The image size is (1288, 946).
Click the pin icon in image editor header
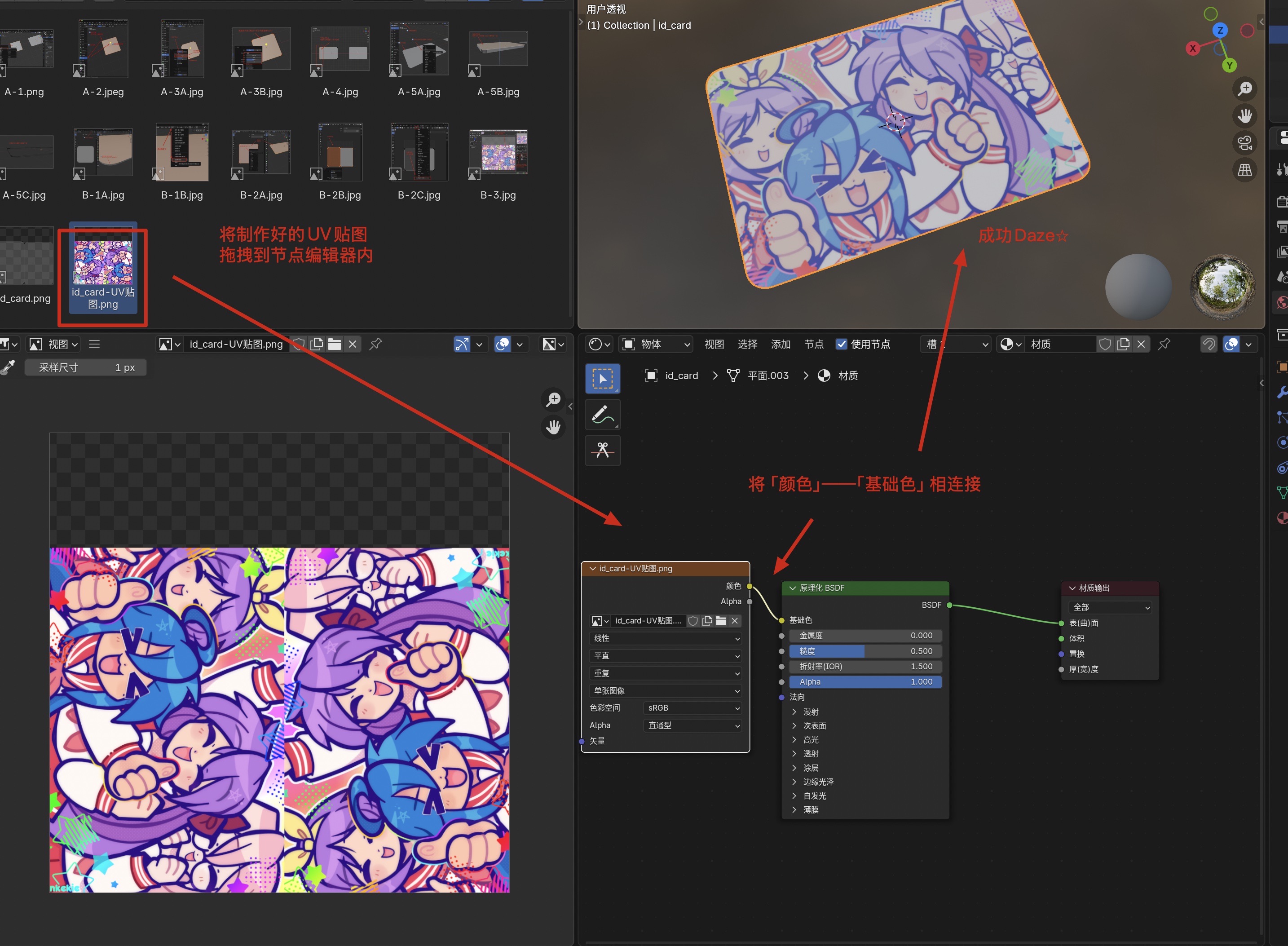[x=375, y=344]
